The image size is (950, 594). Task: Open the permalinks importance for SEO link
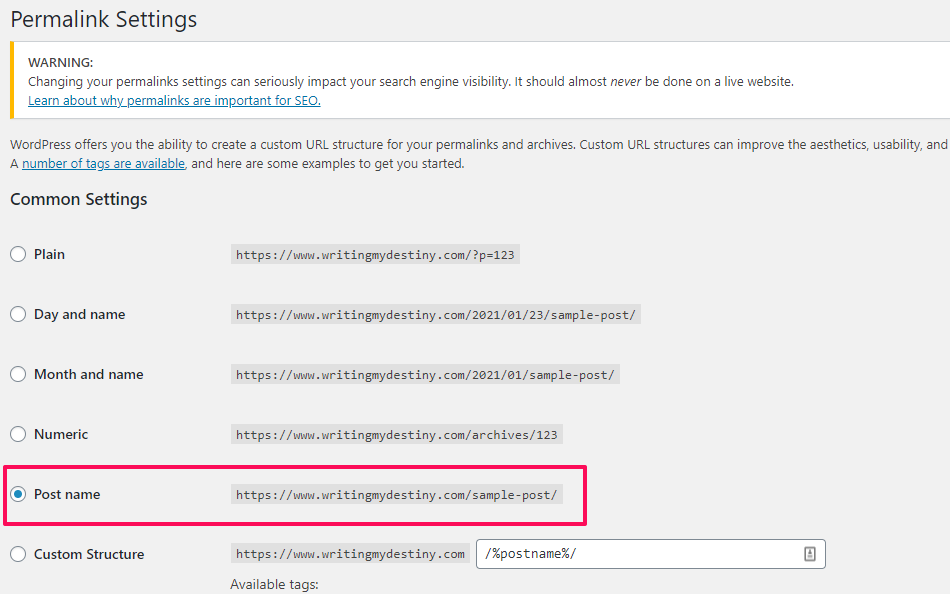point(174,101)
